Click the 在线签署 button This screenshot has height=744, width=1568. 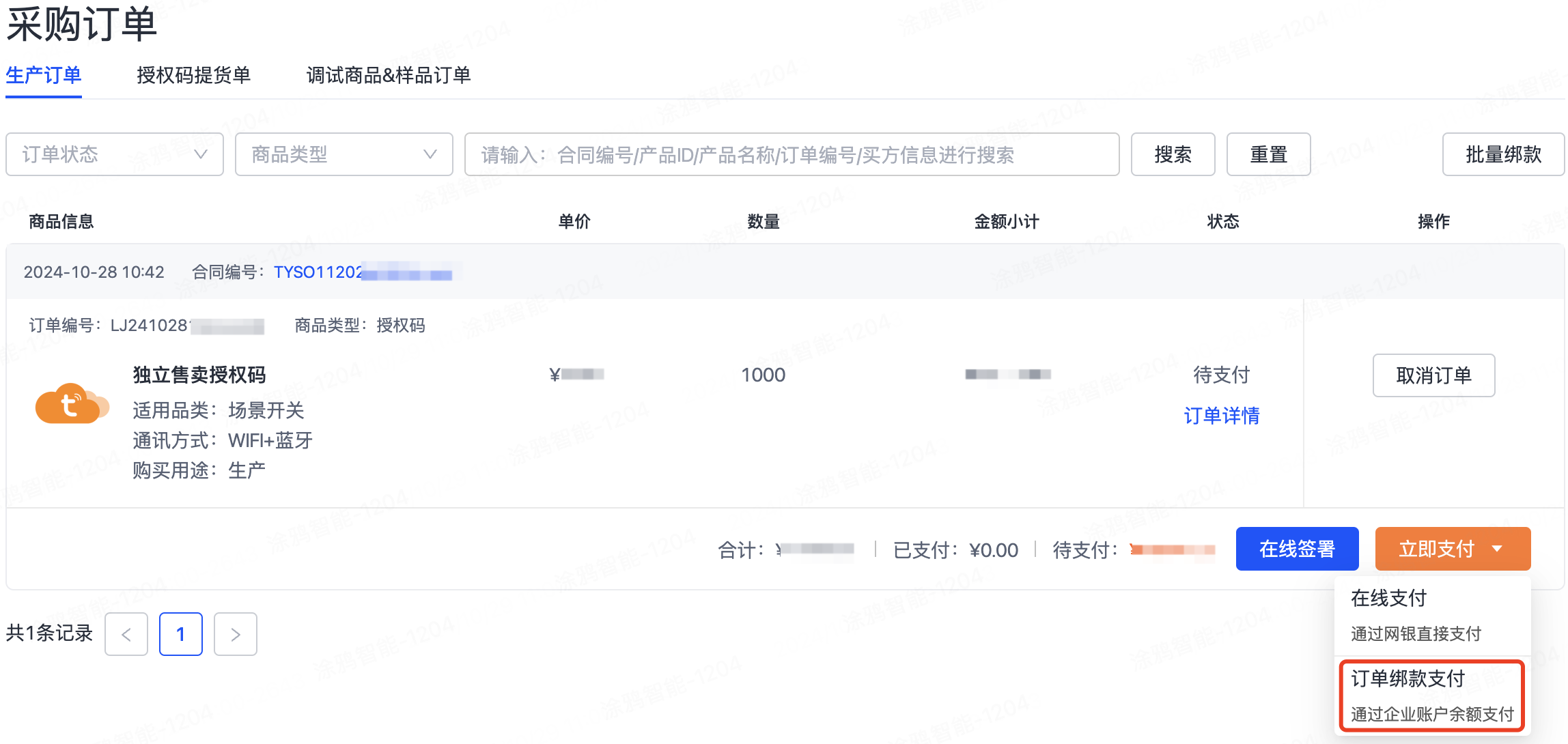point(1298,549)
